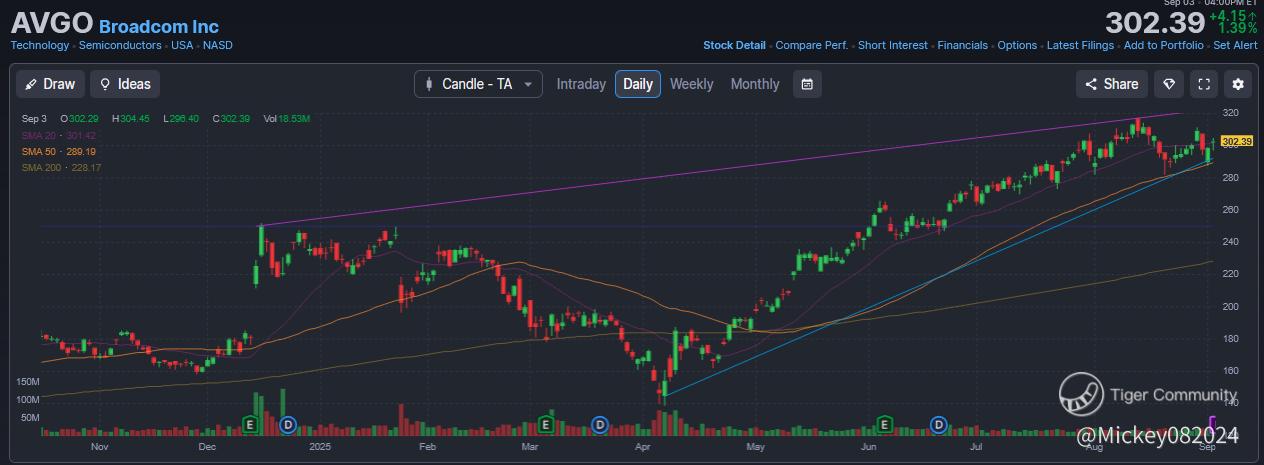This screenshot has height=465, width=1264.
Task: Switch to the Intraday timeframe
Action: [x=581, y=84]
